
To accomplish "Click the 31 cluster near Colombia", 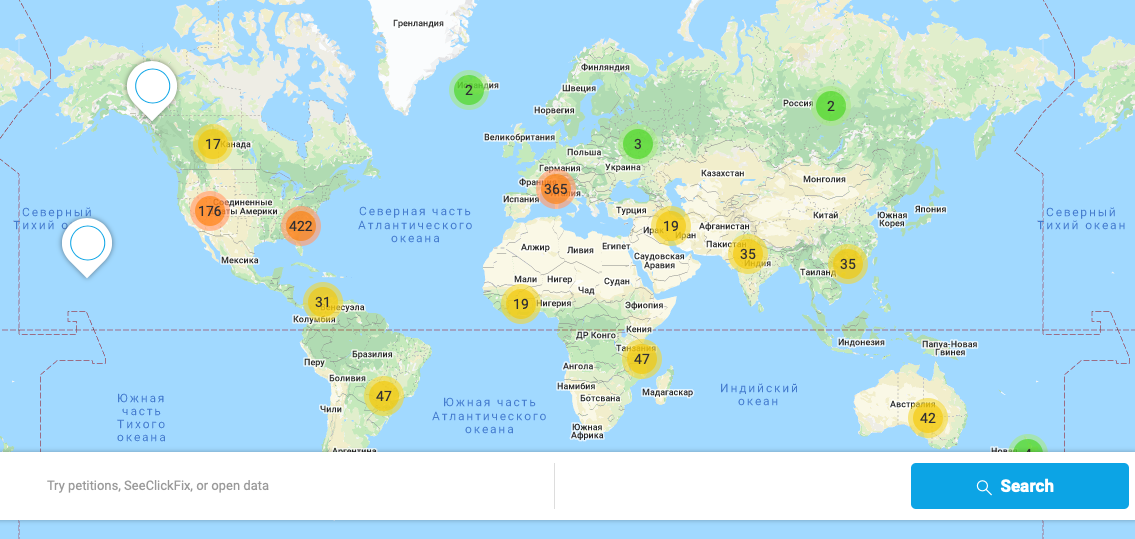I will (322, 302).
